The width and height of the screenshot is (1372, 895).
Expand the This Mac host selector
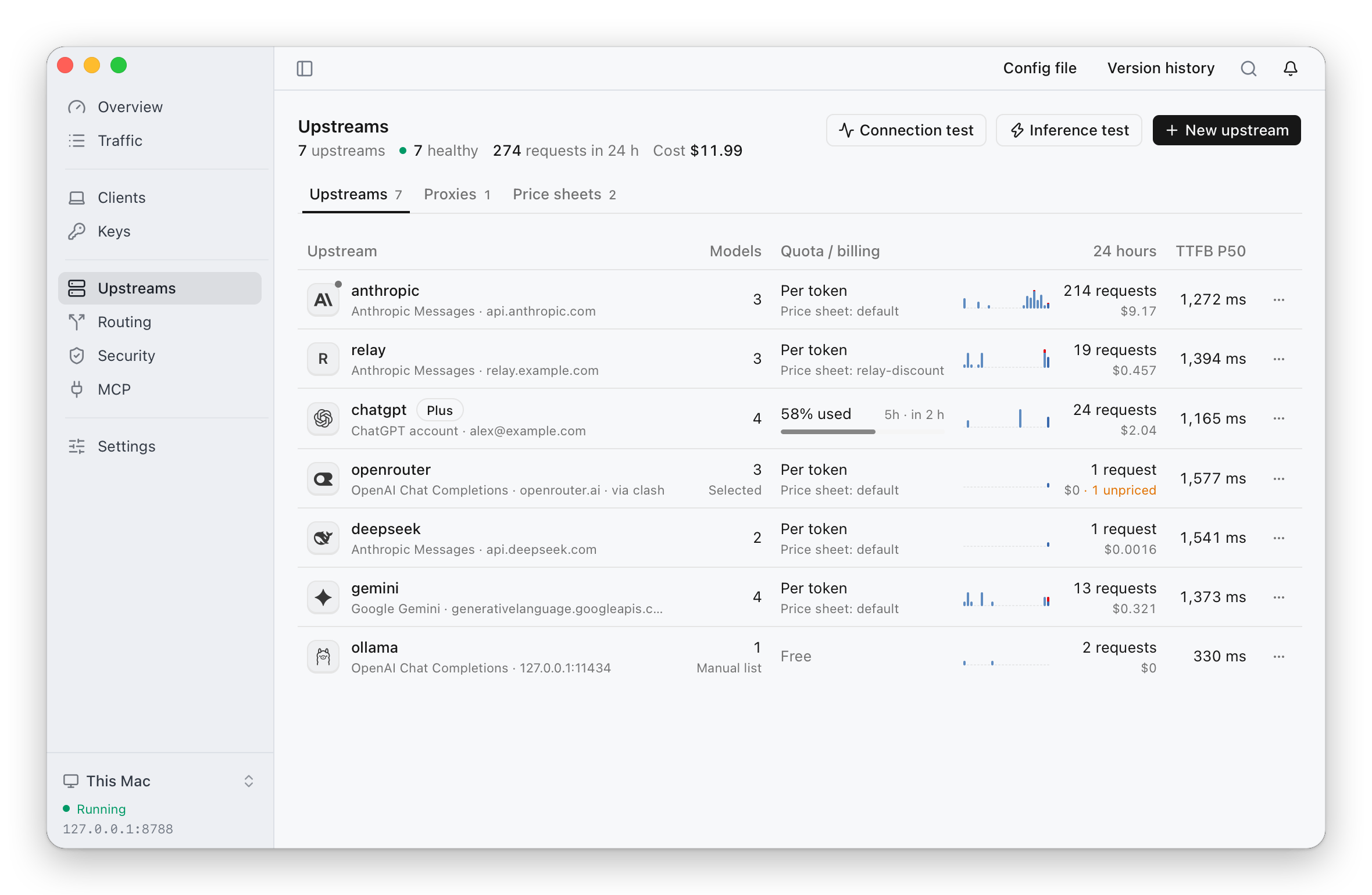tap(159, 781)
